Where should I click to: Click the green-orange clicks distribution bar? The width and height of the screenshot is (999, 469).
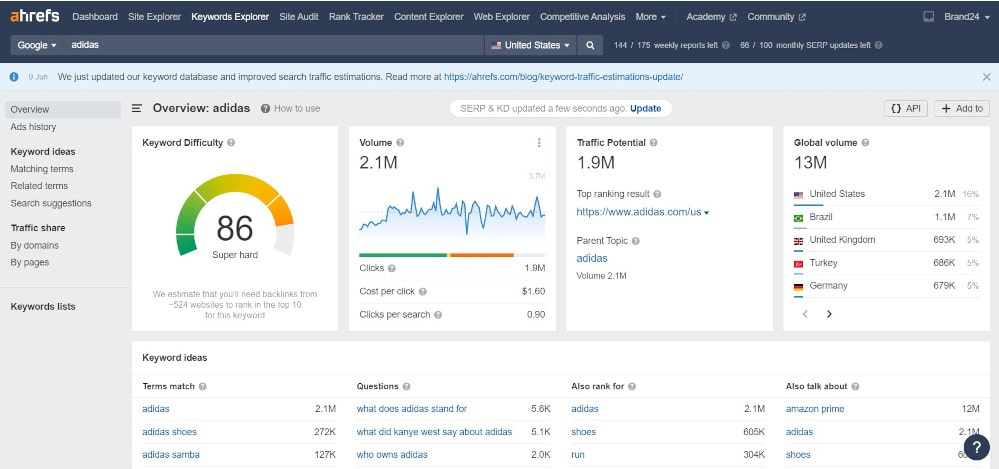click(x=452, y=255)
